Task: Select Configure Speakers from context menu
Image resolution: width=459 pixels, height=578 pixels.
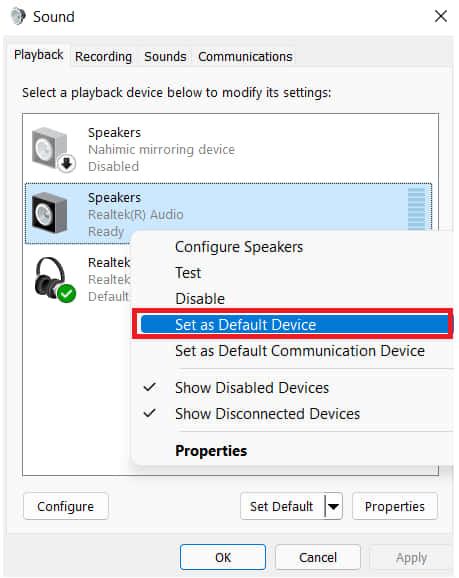Action: 239,247
